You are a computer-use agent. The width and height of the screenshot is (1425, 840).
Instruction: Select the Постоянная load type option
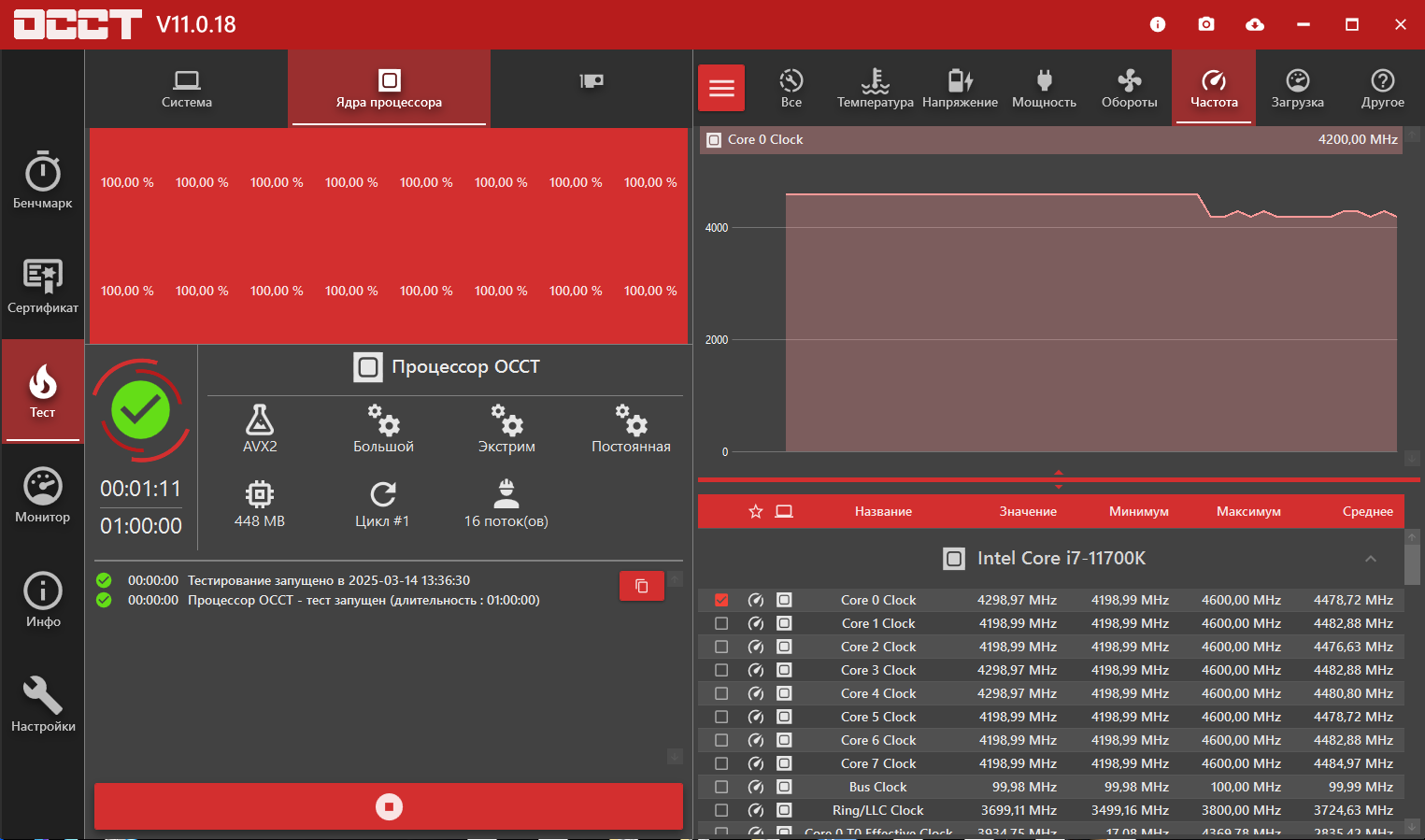pyautogui.click(x=631, y=428)
